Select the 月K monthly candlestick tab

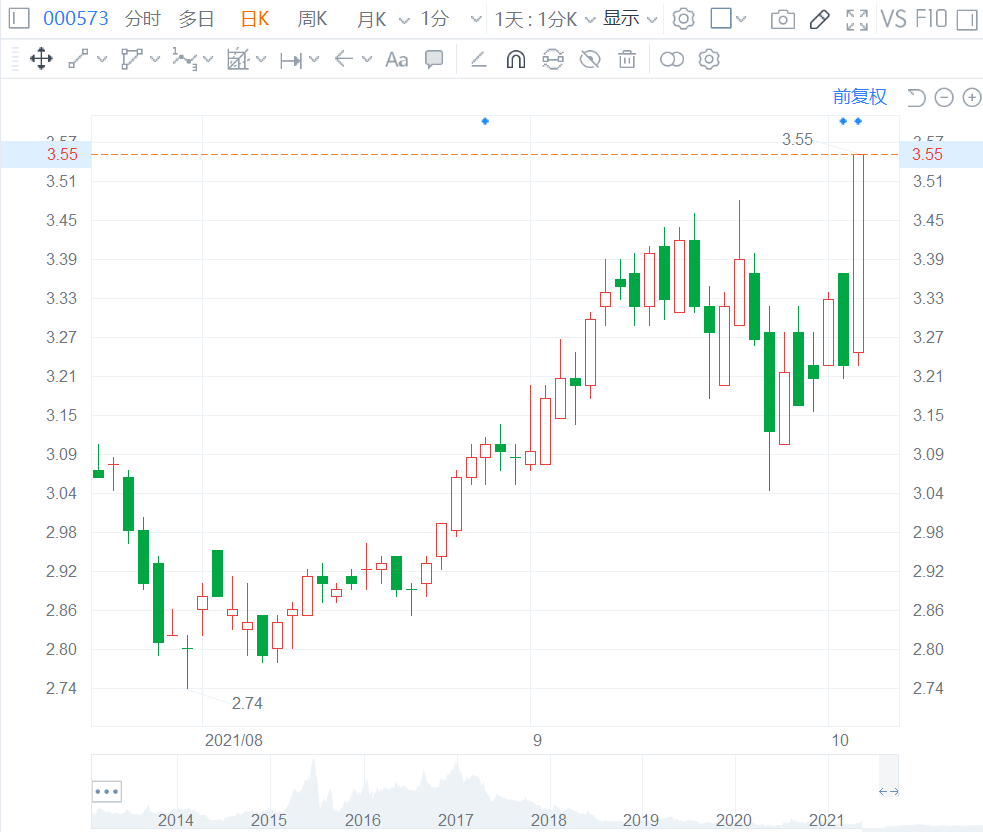click(371, 19)
